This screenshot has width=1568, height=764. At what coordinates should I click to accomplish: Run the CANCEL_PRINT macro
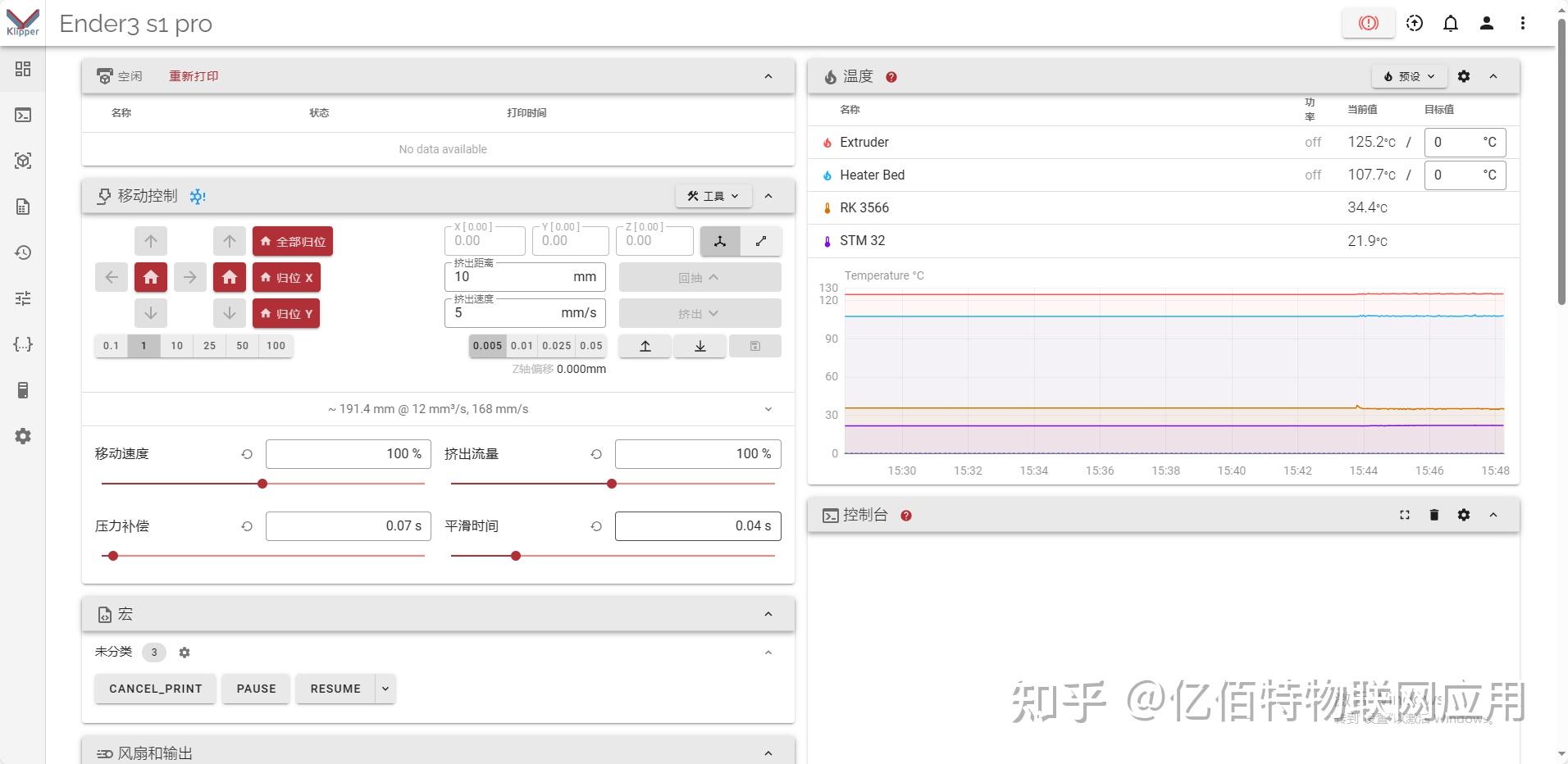tap(154, 689)
